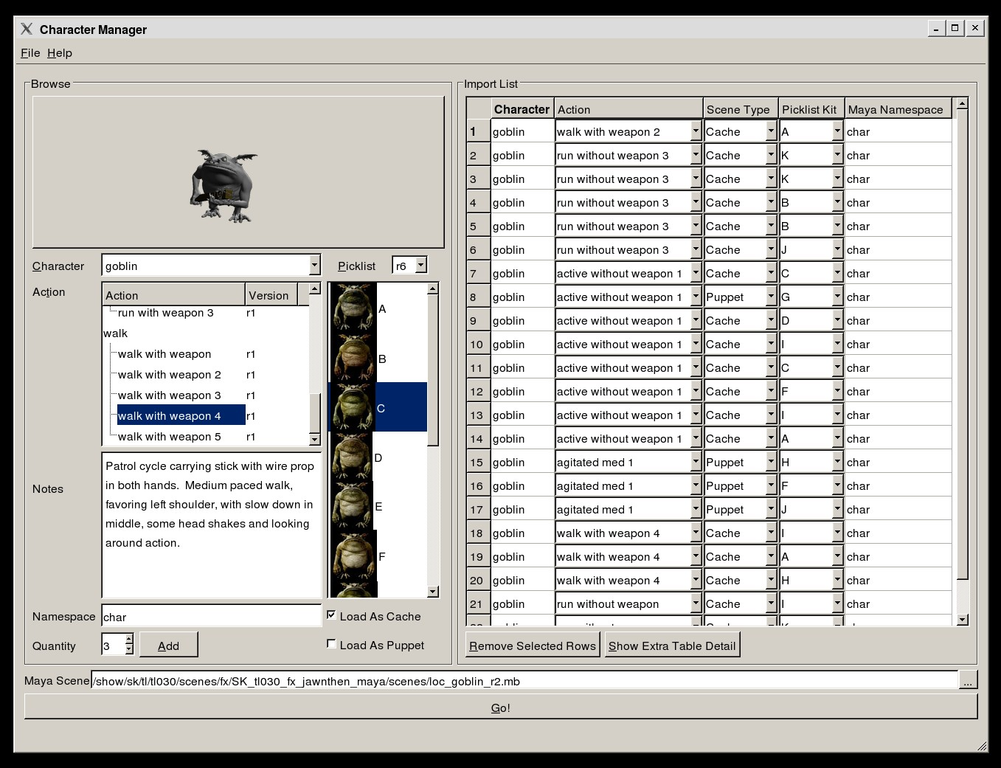
Task: Expand the Scene Type dropdown in row 8
Action: (x=770, y=297)
